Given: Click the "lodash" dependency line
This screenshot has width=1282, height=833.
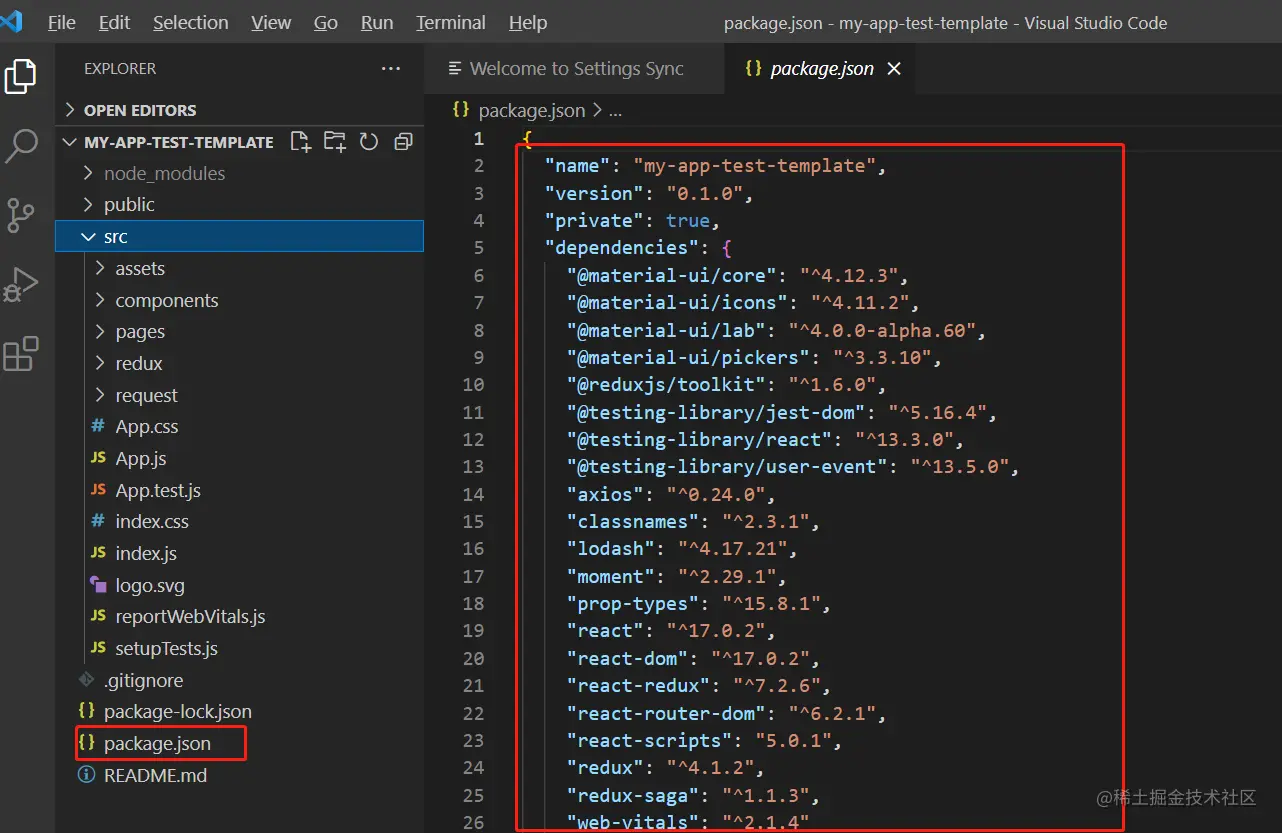Looking at the screenshot, I should [681, 548].
